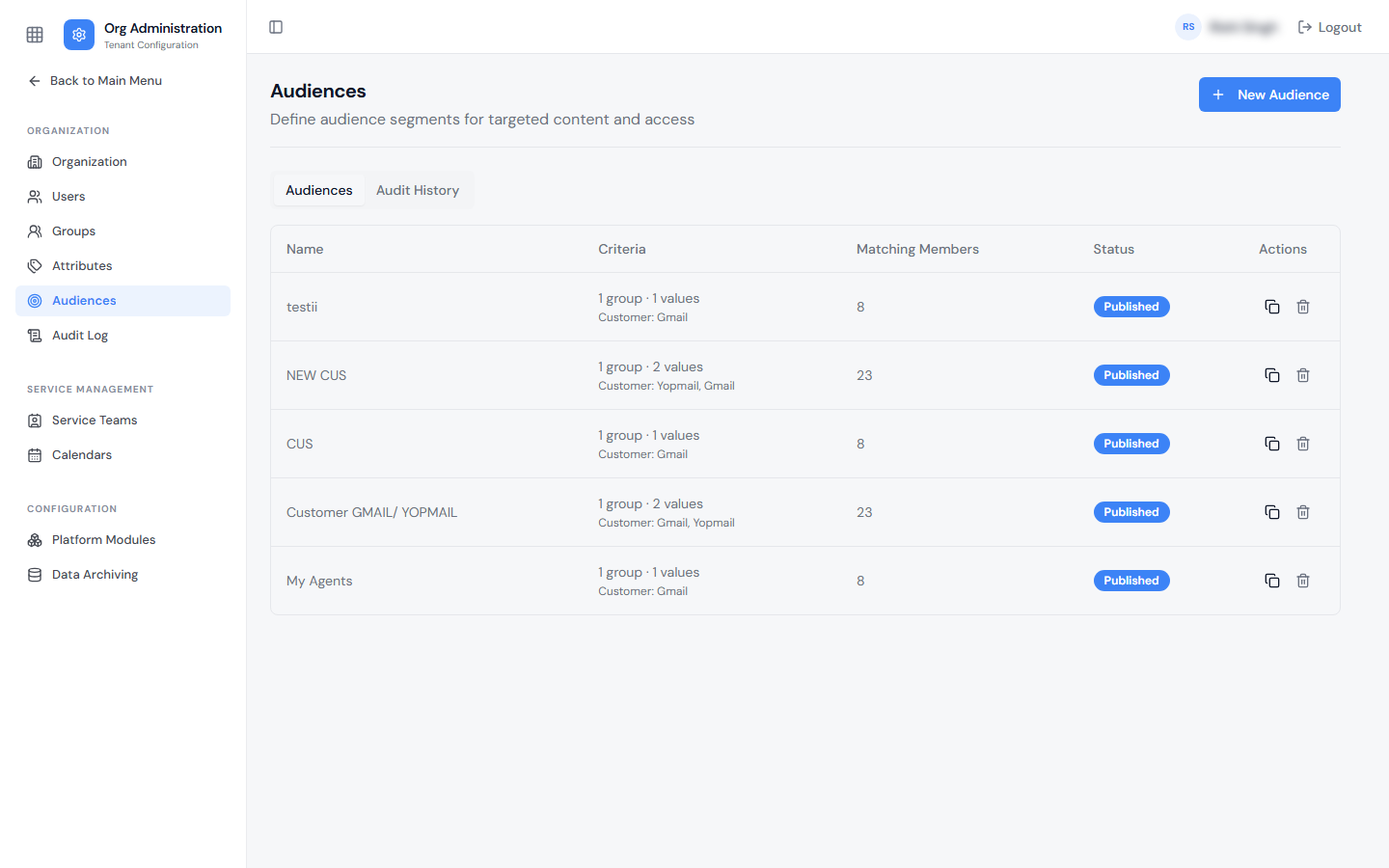Open Users in the sidebar
Image resolution: width=1389 pixels, height=868 pixels.
(x=123, y=197)
